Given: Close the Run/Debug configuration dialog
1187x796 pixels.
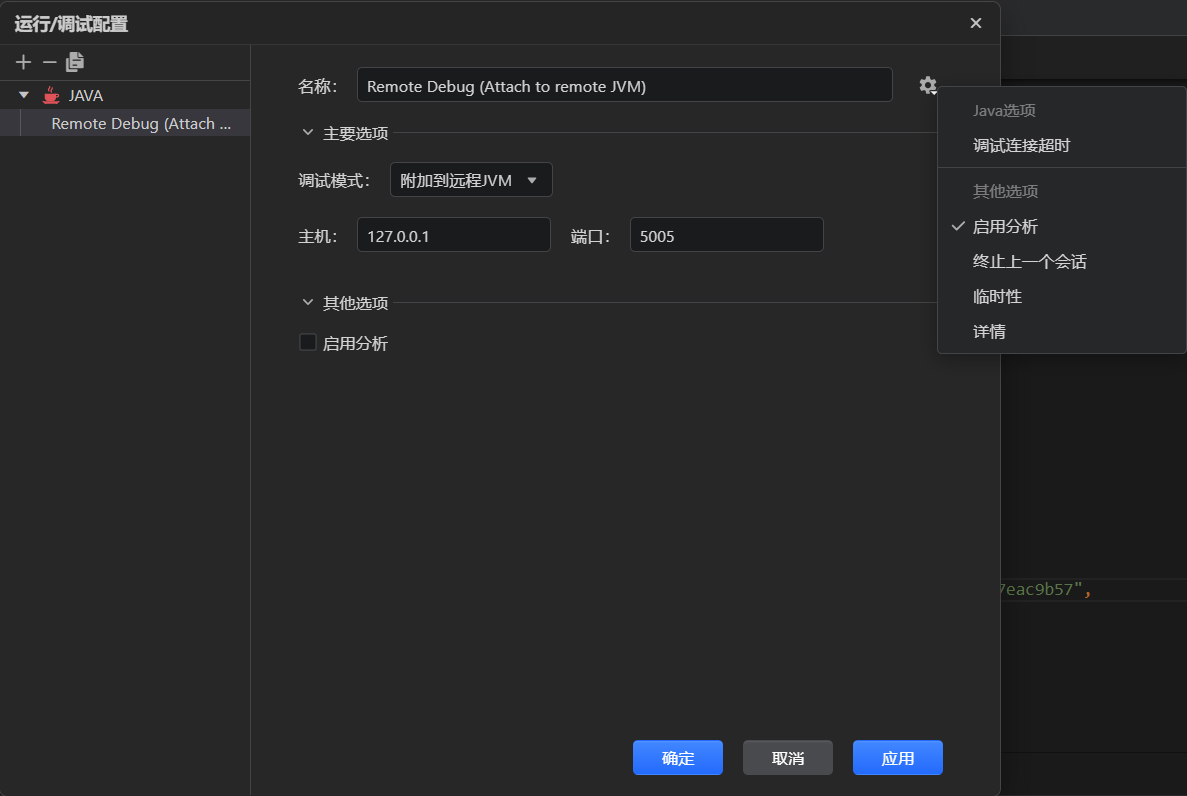Looking at the screenshot, I should [976, 23].
